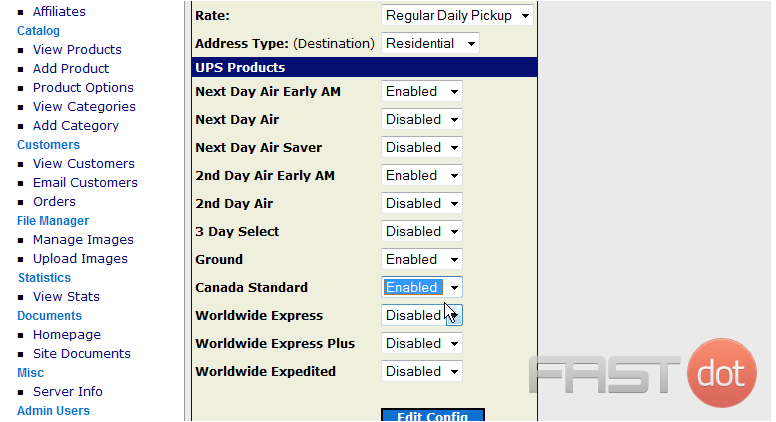The image size is (776, 422).
Task: Open 2nd Day Air Early AM dropdown
Action: click(422, 175)
